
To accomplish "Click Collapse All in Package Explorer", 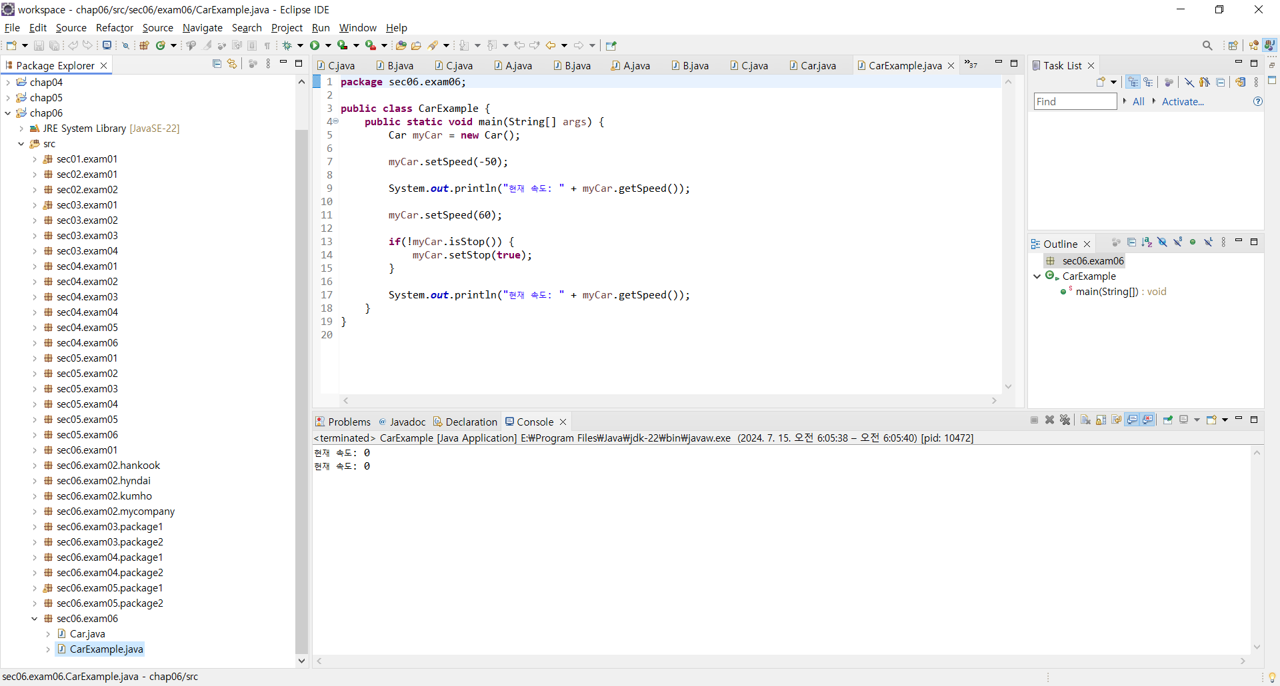I will tap(216, 64).
